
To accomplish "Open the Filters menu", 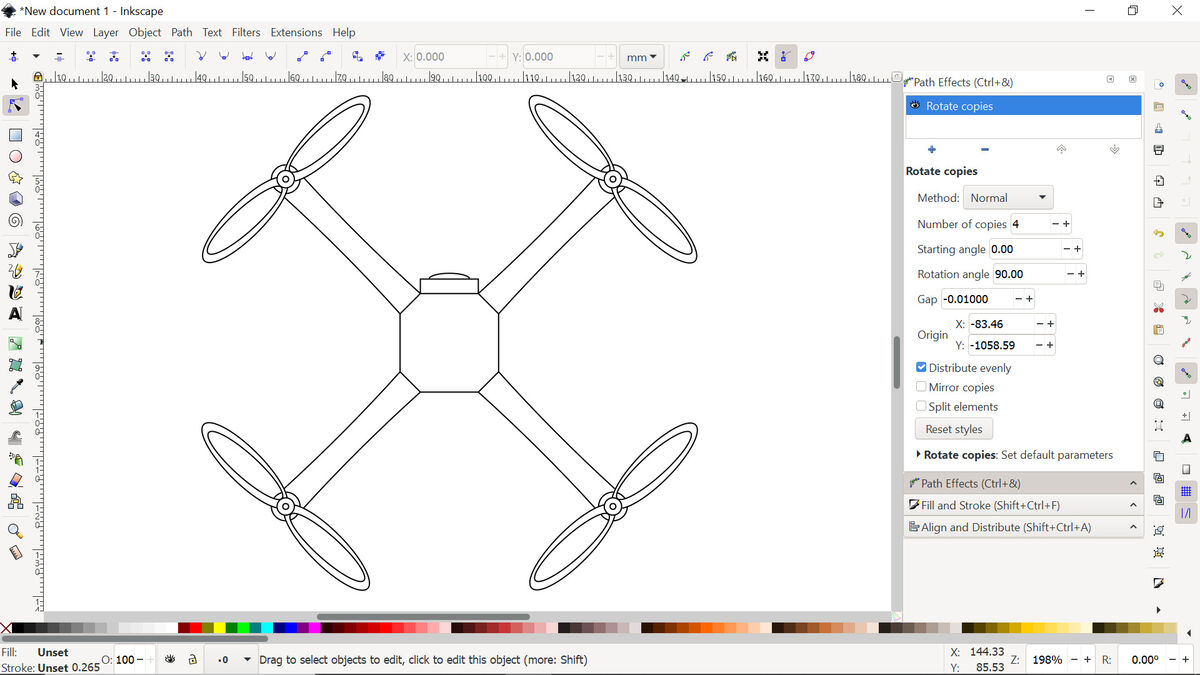I will [246, 32].
